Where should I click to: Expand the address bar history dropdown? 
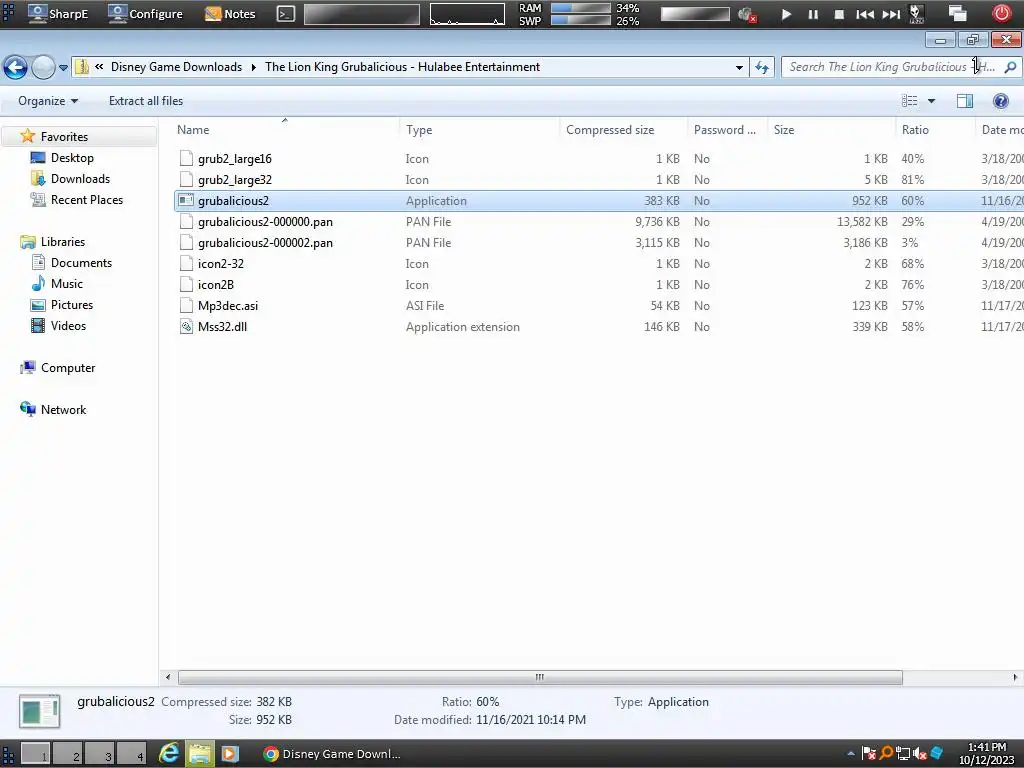739,67
